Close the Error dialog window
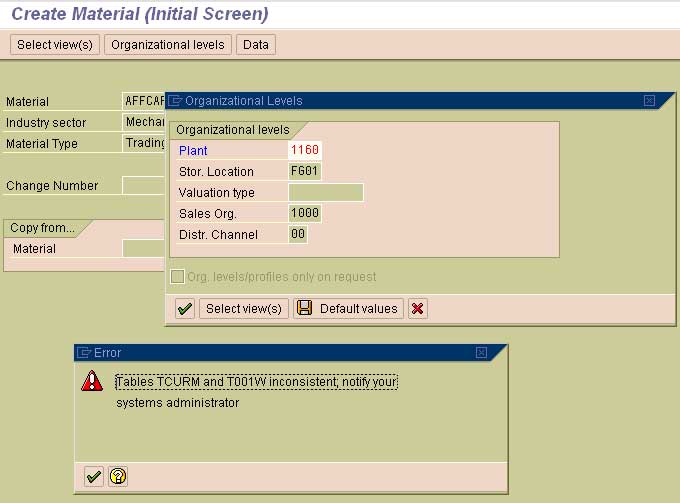The image size is (680, 503). coord(481,353)
